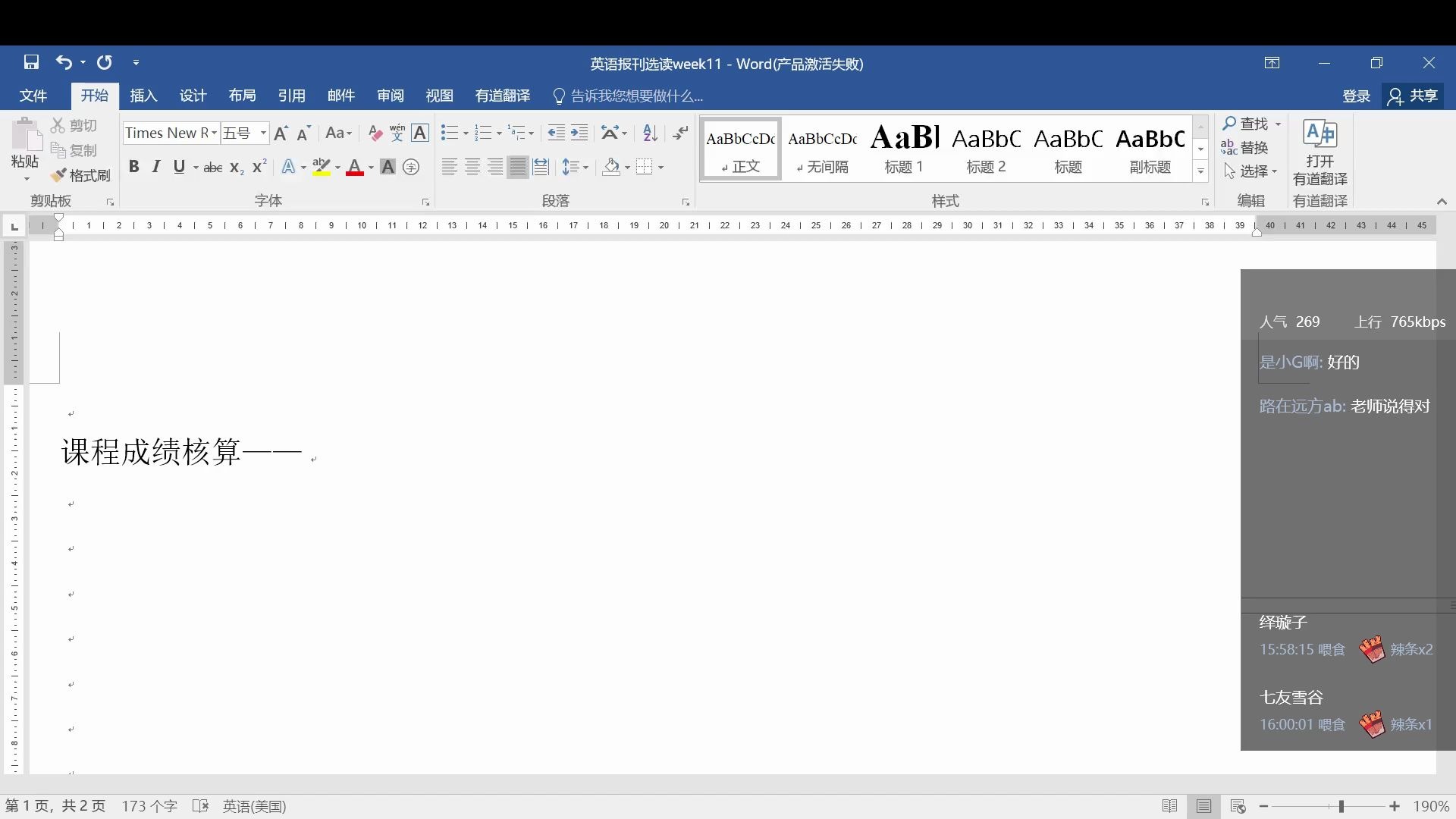Screen dimensions: 1456x819
Task: Click the 登录 sign-in link
Action: tap(1356, 96)
